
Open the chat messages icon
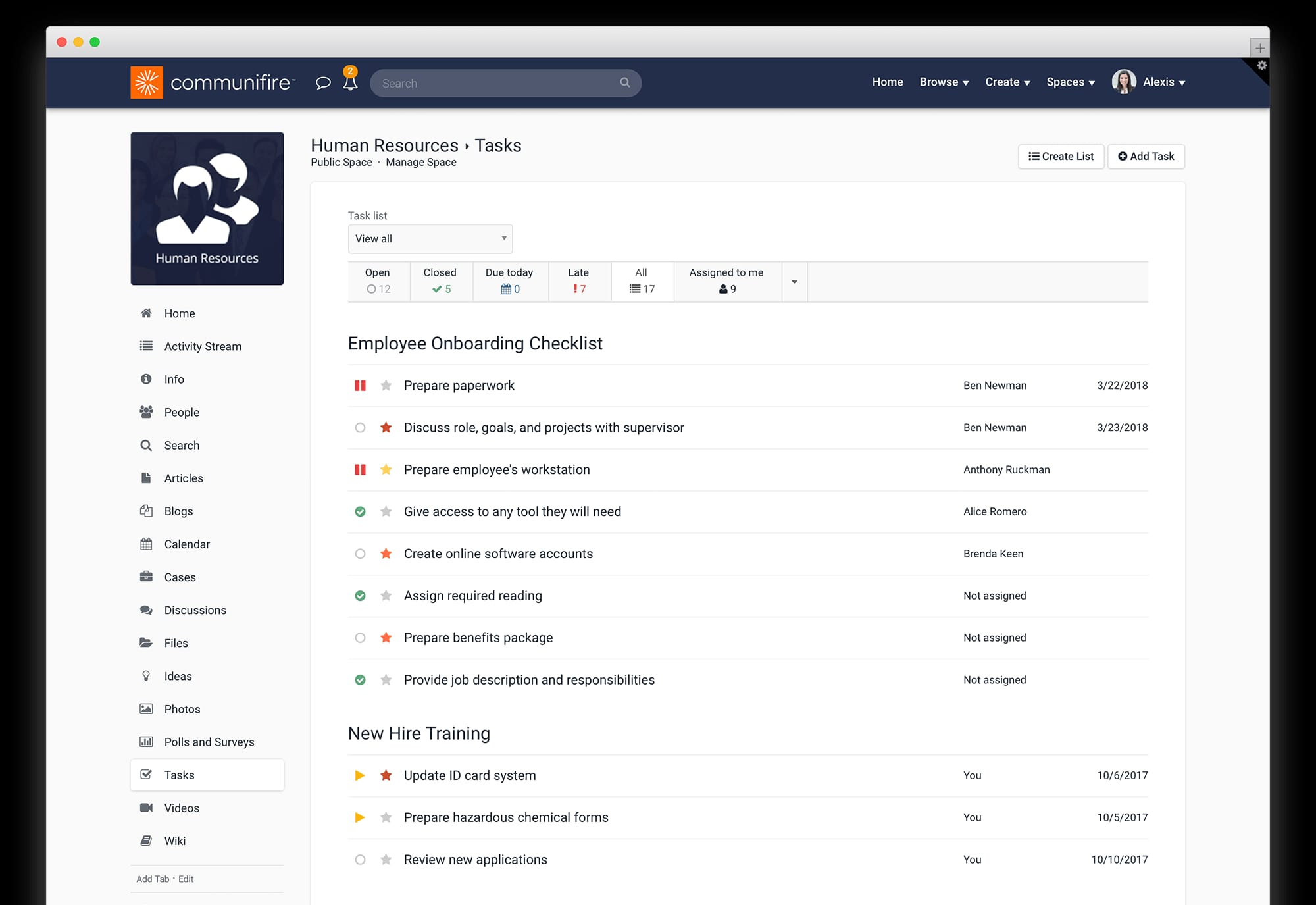click(323, 83)
